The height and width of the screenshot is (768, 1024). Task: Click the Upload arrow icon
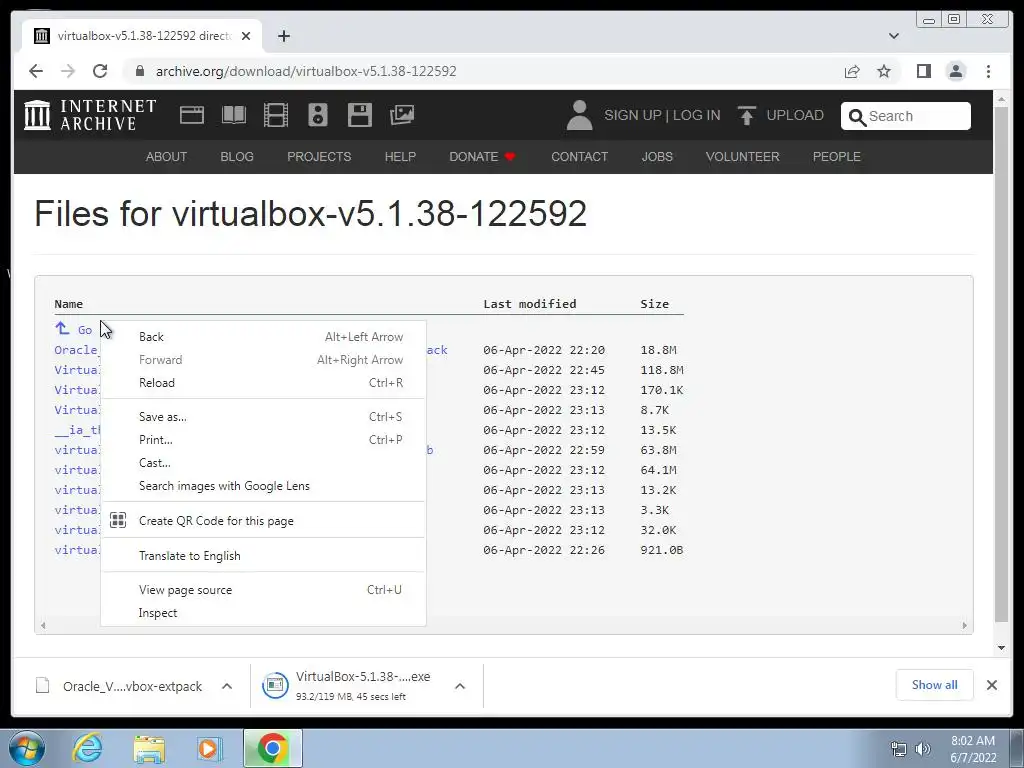click(746, 115)
